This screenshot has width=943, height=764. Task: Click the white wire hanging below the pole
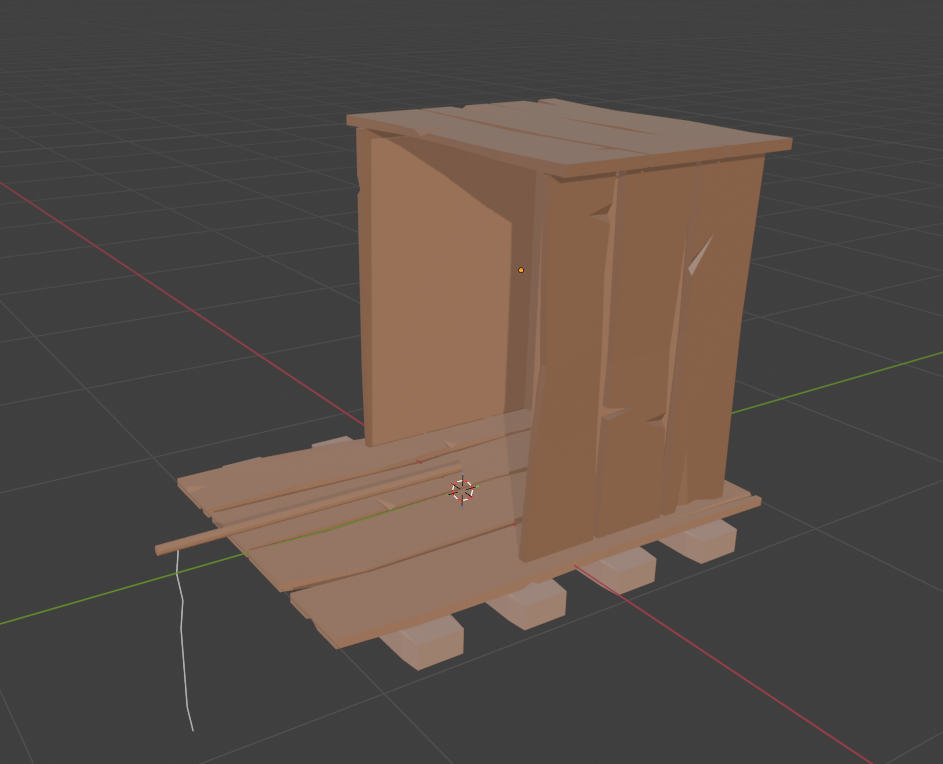click(183, 640)
